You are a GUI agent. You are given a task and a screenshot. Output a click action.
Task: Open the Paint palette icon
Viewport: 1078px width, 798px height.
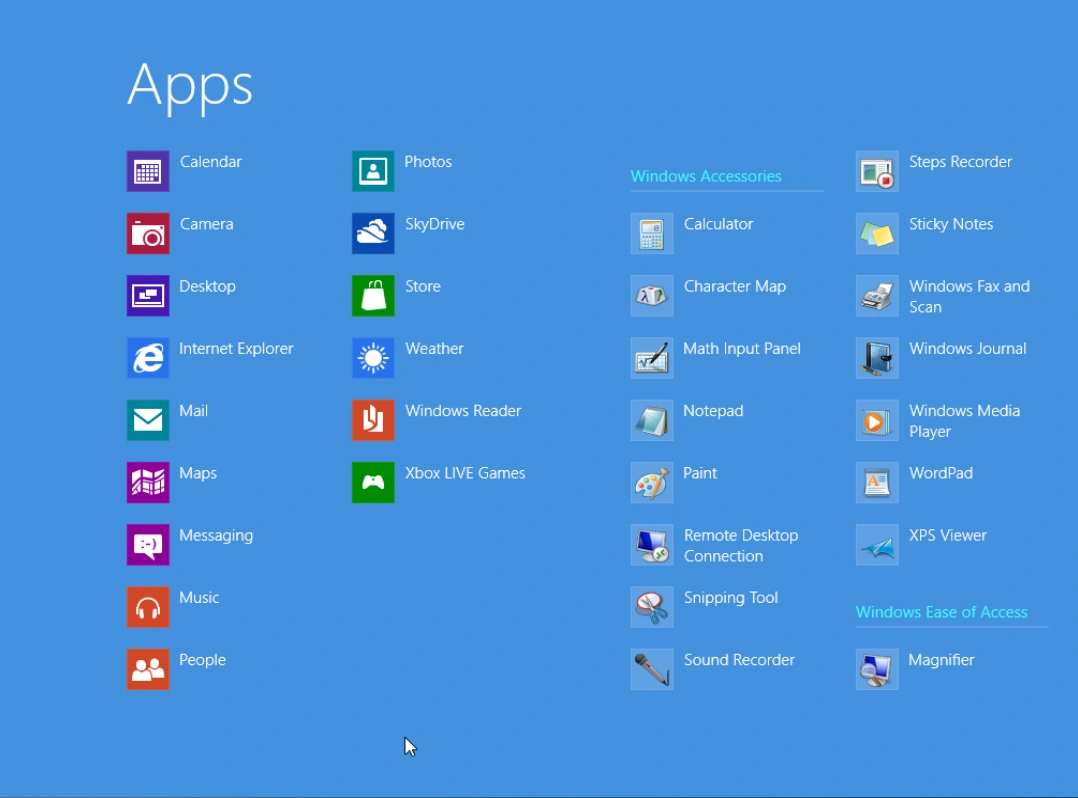click(652, 483)
